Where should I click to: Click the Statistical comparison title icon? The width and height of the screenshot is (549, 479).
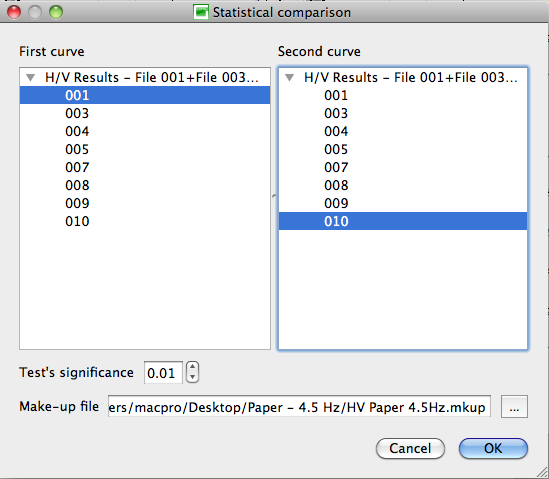pos(201,12)
